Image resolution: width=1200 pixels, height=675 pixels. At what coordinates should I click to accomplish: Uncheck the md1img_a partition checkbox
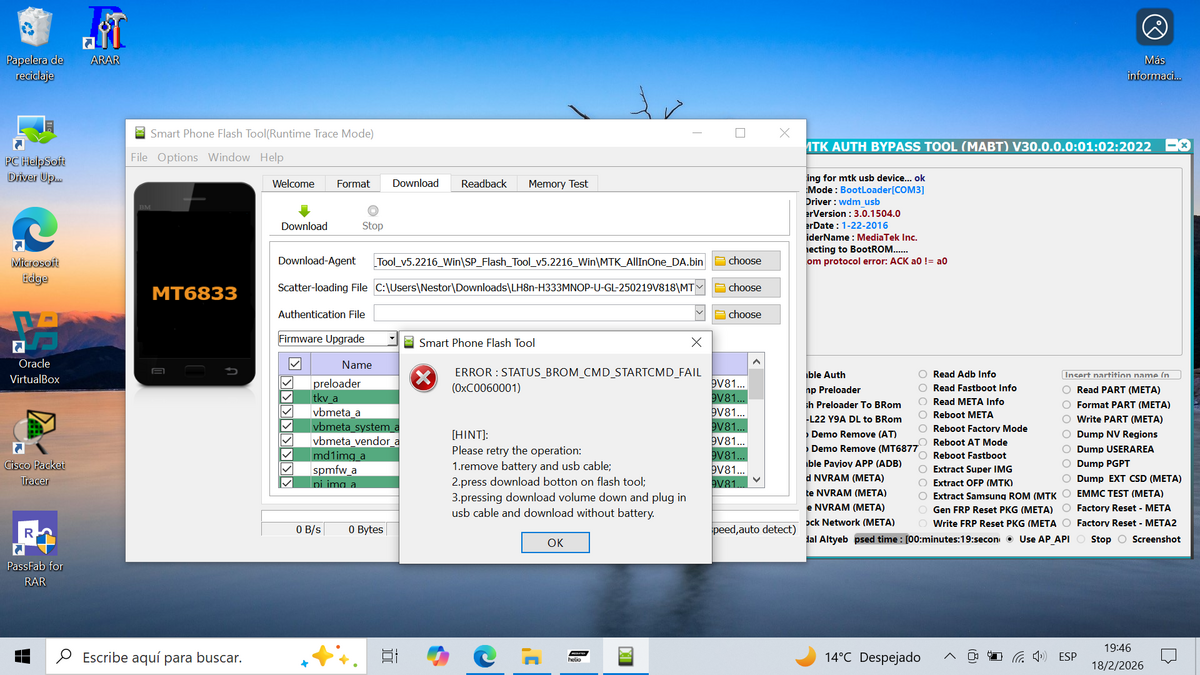288,455
